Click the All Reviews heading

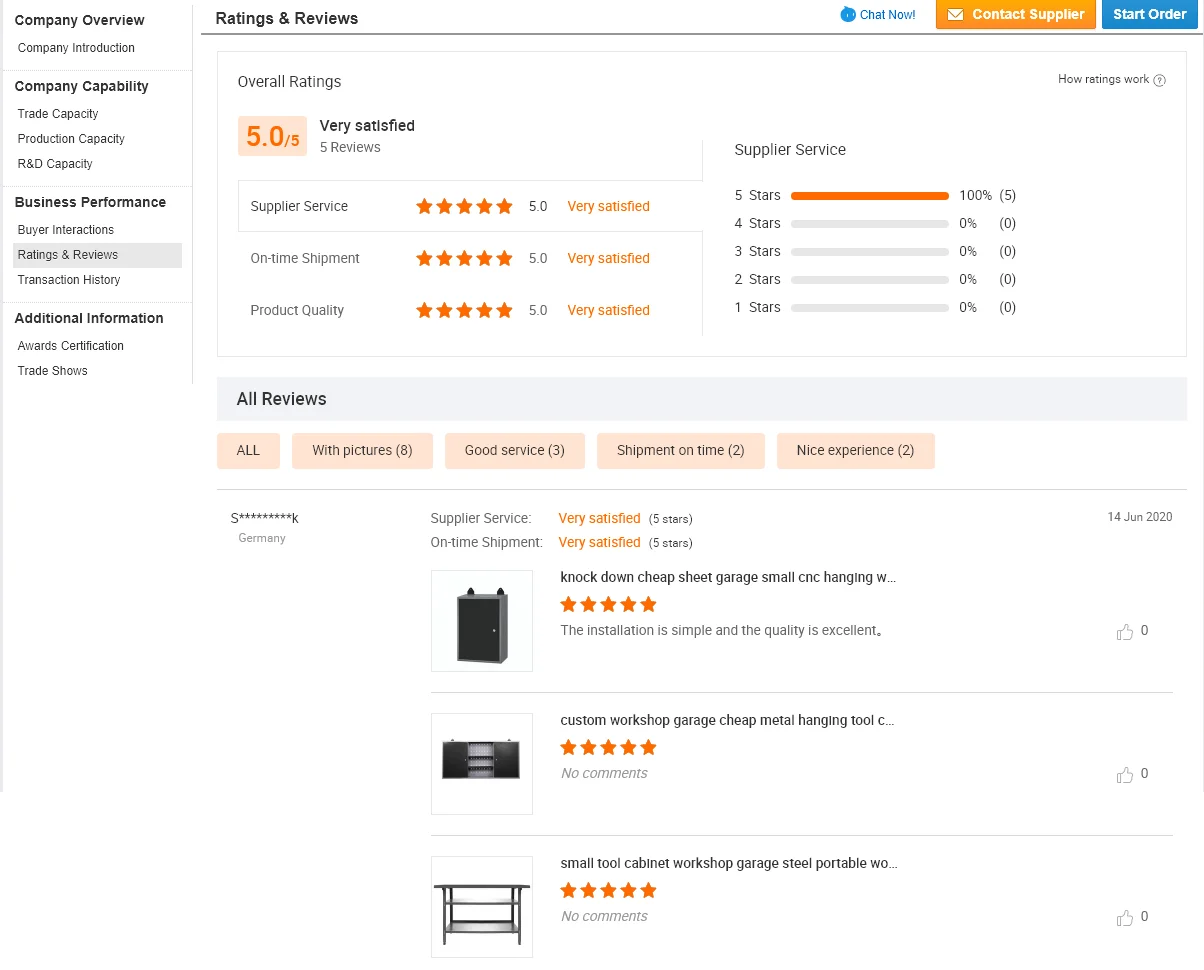[281, 399]
